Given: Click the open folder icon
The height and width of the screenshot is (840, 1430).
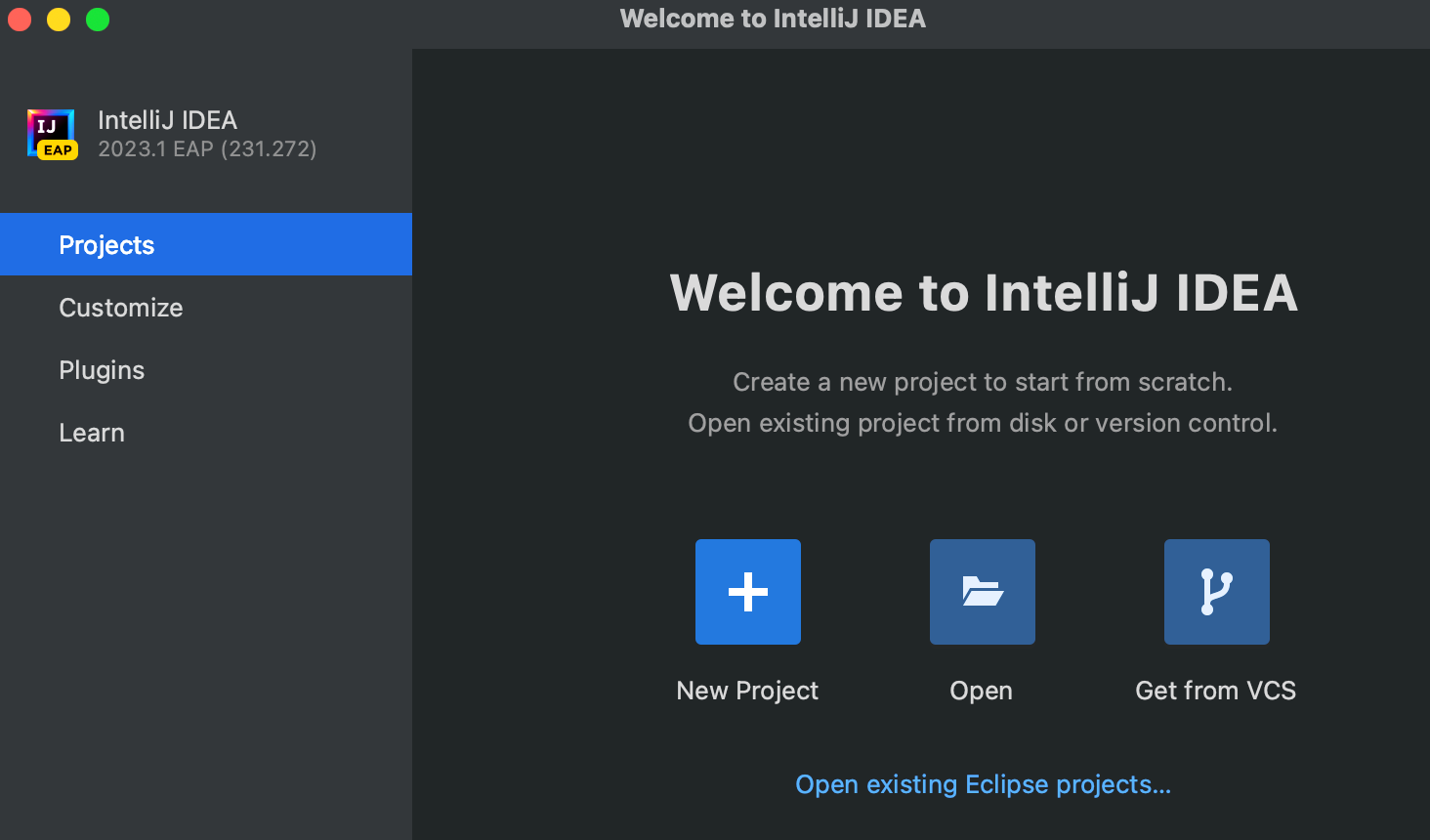Looking at the screenshot, I should pos(983,592).
